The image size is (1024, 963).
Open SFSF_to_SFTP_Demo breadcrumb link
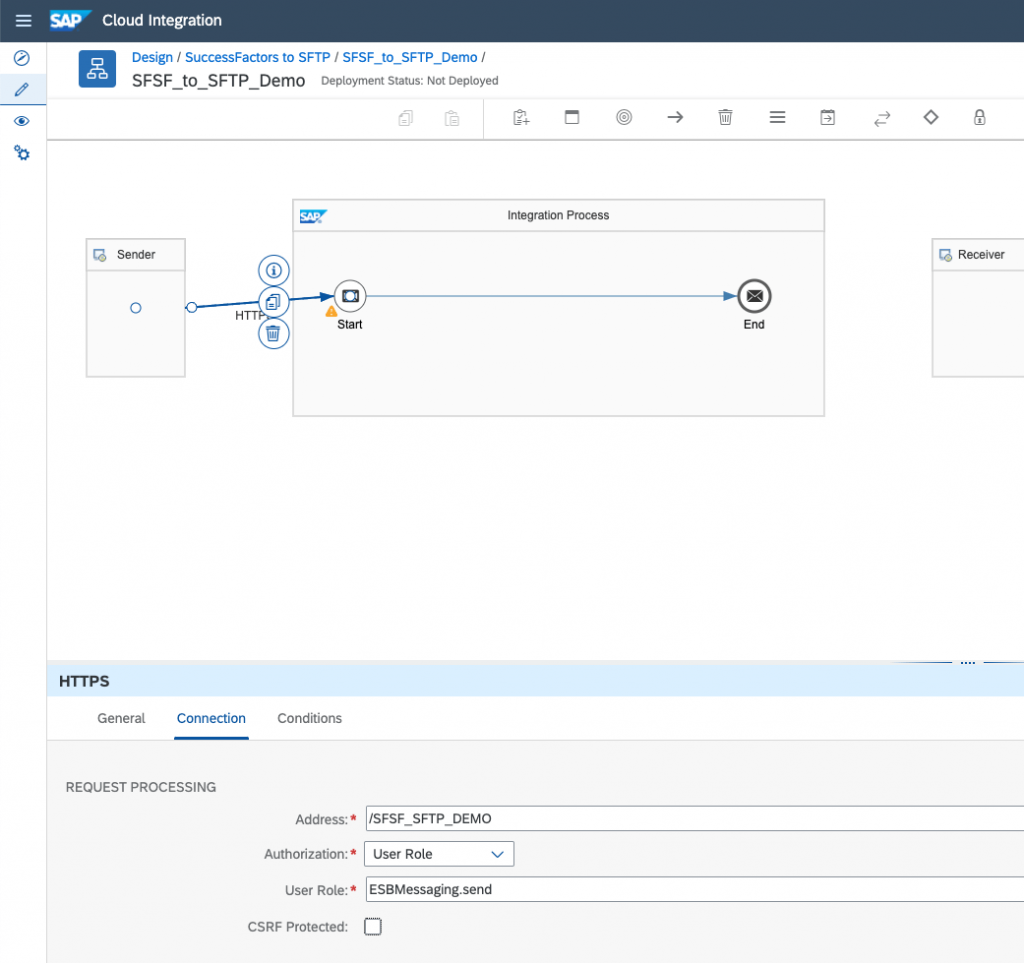[409, 57]
